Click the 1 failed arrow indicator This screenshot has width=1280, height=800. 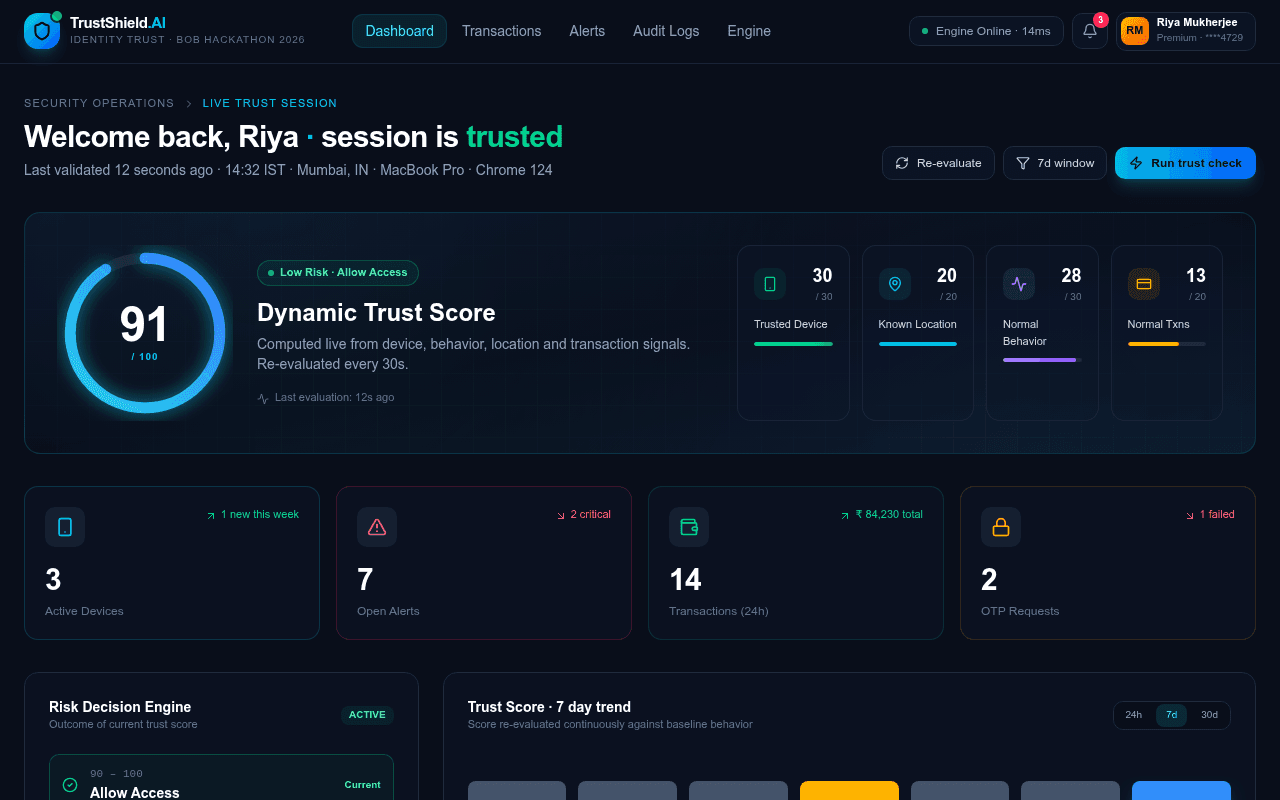point(1190,515)
